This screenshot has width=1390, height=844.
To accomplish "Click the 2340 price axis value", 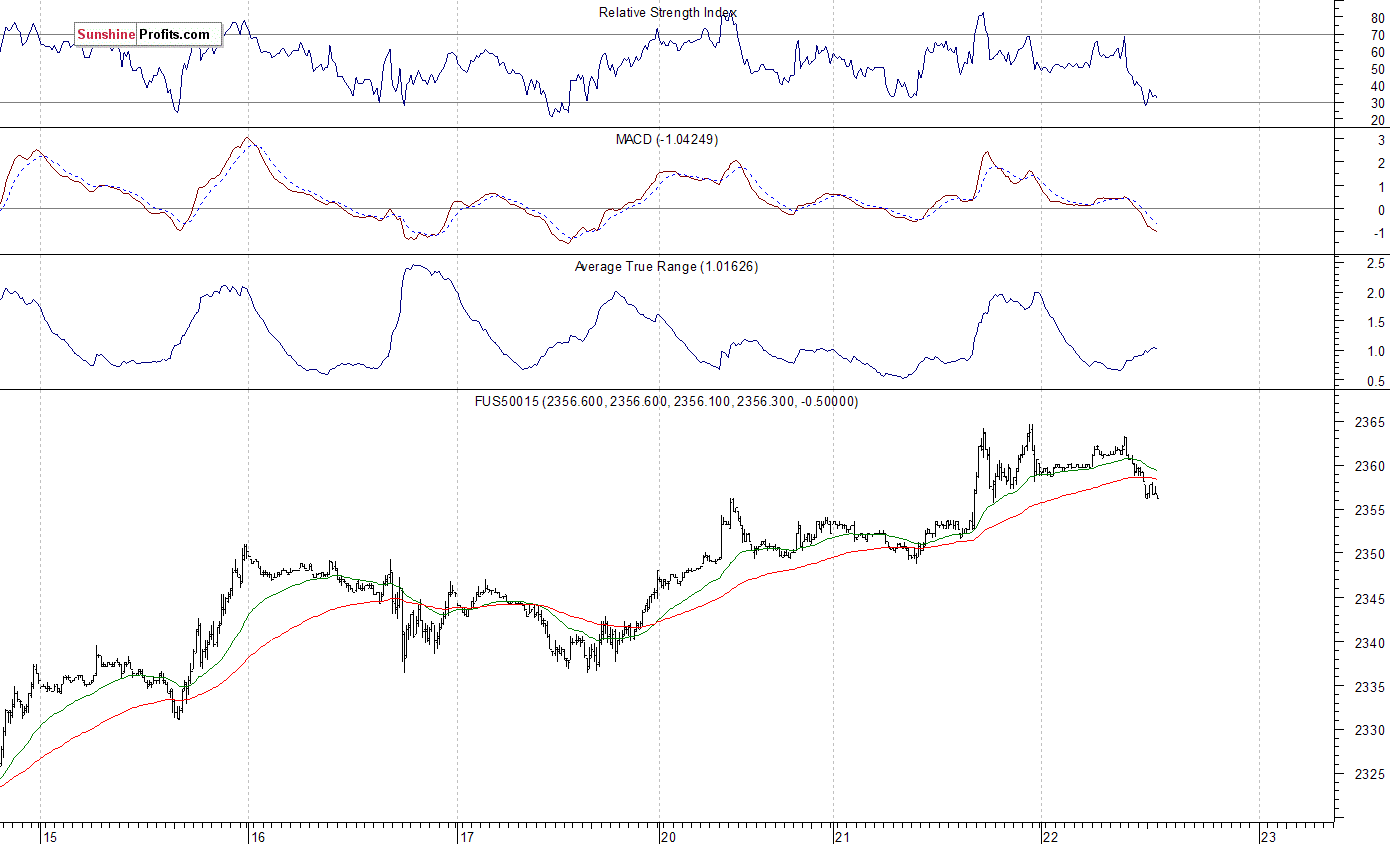I will [x=1370, y=643].
